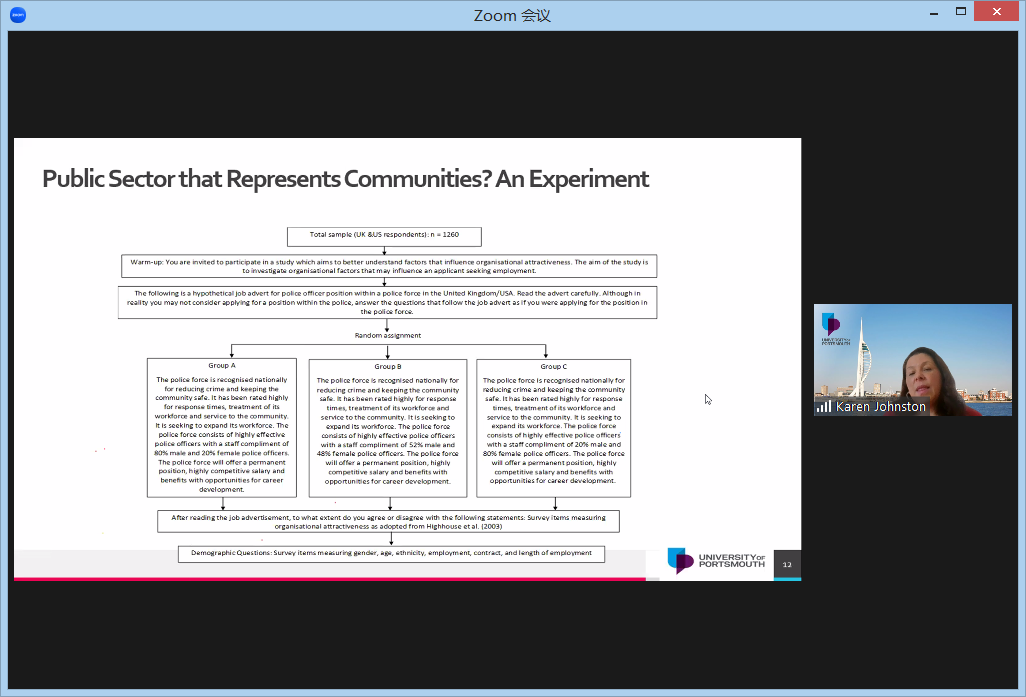The image size is (1026, 697).
Task: Click the 'Demographic Questions' box
Action: coord(391,554)
